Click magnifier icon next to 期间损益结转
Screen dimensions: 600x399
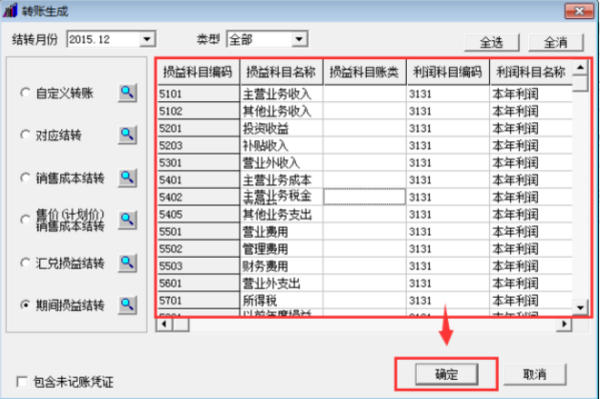[x=127, y=305]
